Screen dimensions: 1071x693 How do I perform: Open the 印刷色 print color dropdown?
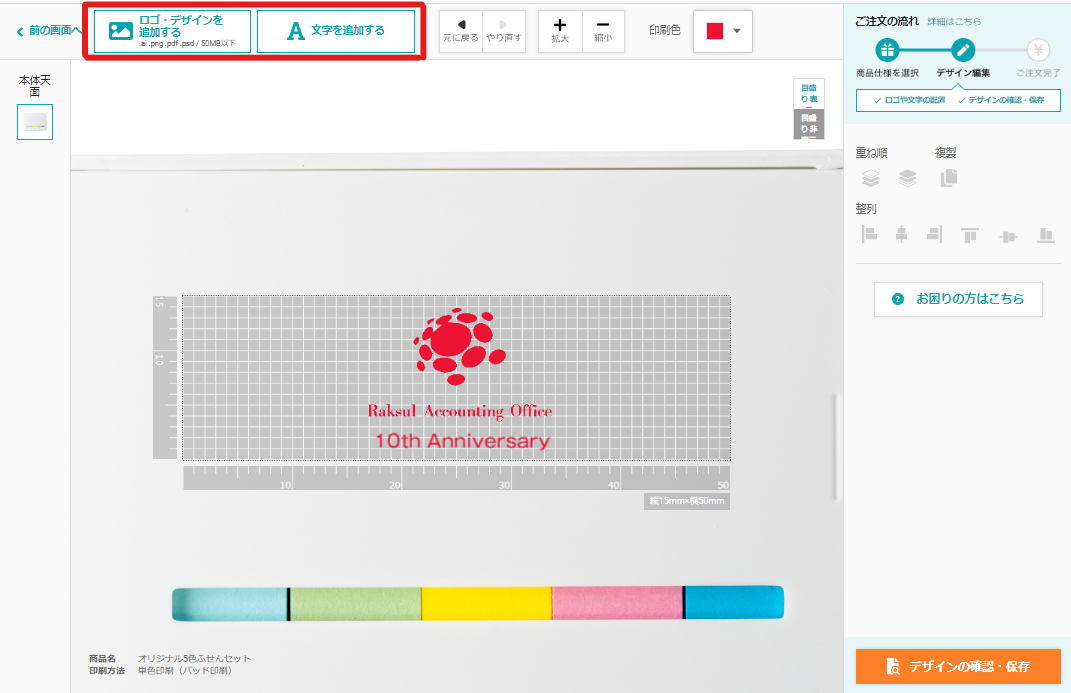point(723,31)
